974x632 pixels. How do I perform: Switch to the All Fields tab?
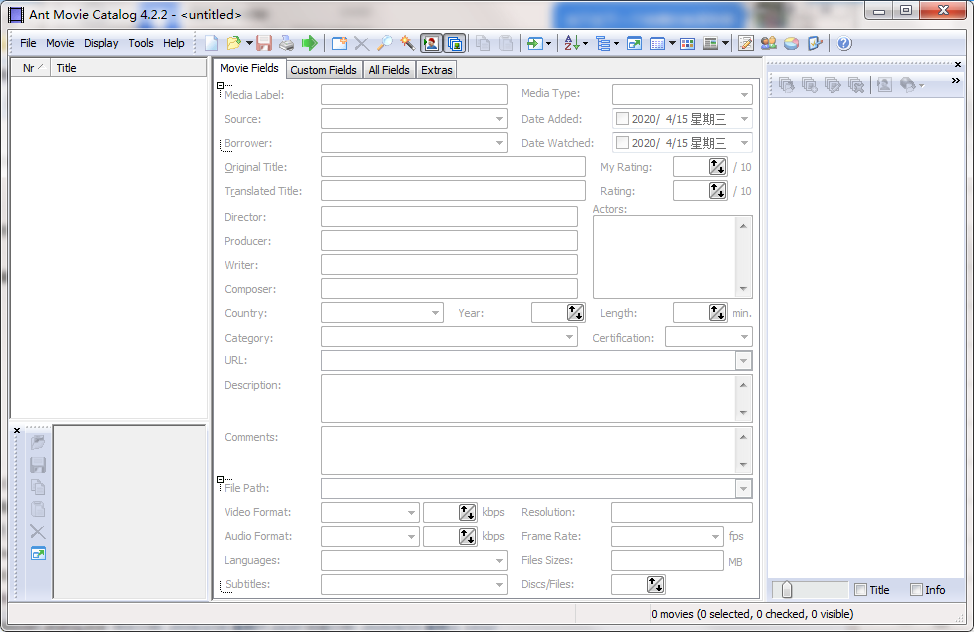pos(389,70)
